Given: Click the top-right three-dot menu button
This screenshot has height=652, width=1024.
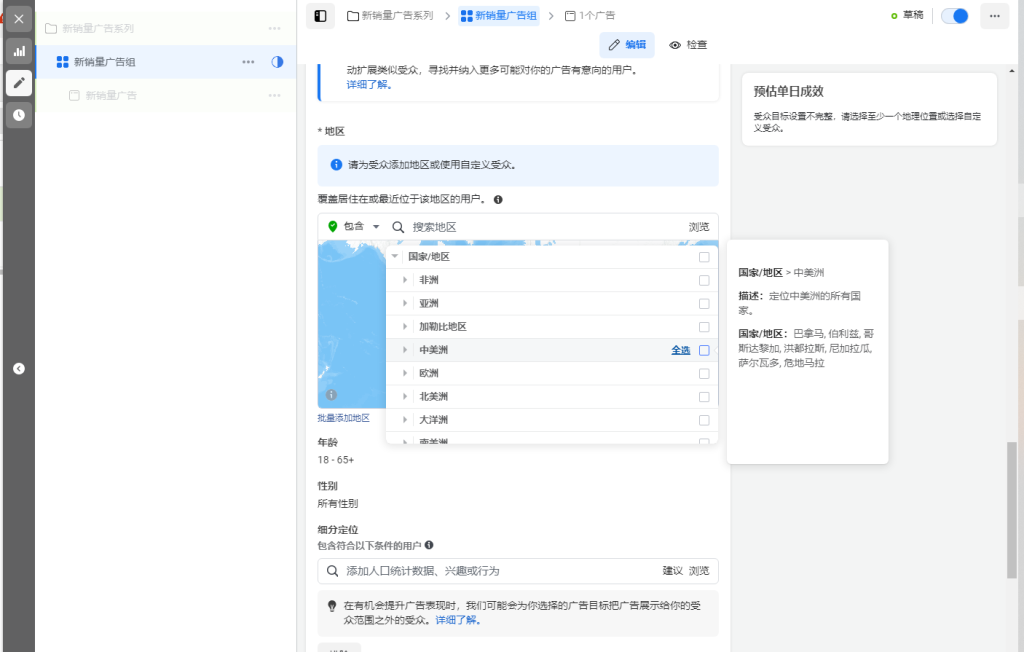Looking at the screenshot, I should (995, 16).
